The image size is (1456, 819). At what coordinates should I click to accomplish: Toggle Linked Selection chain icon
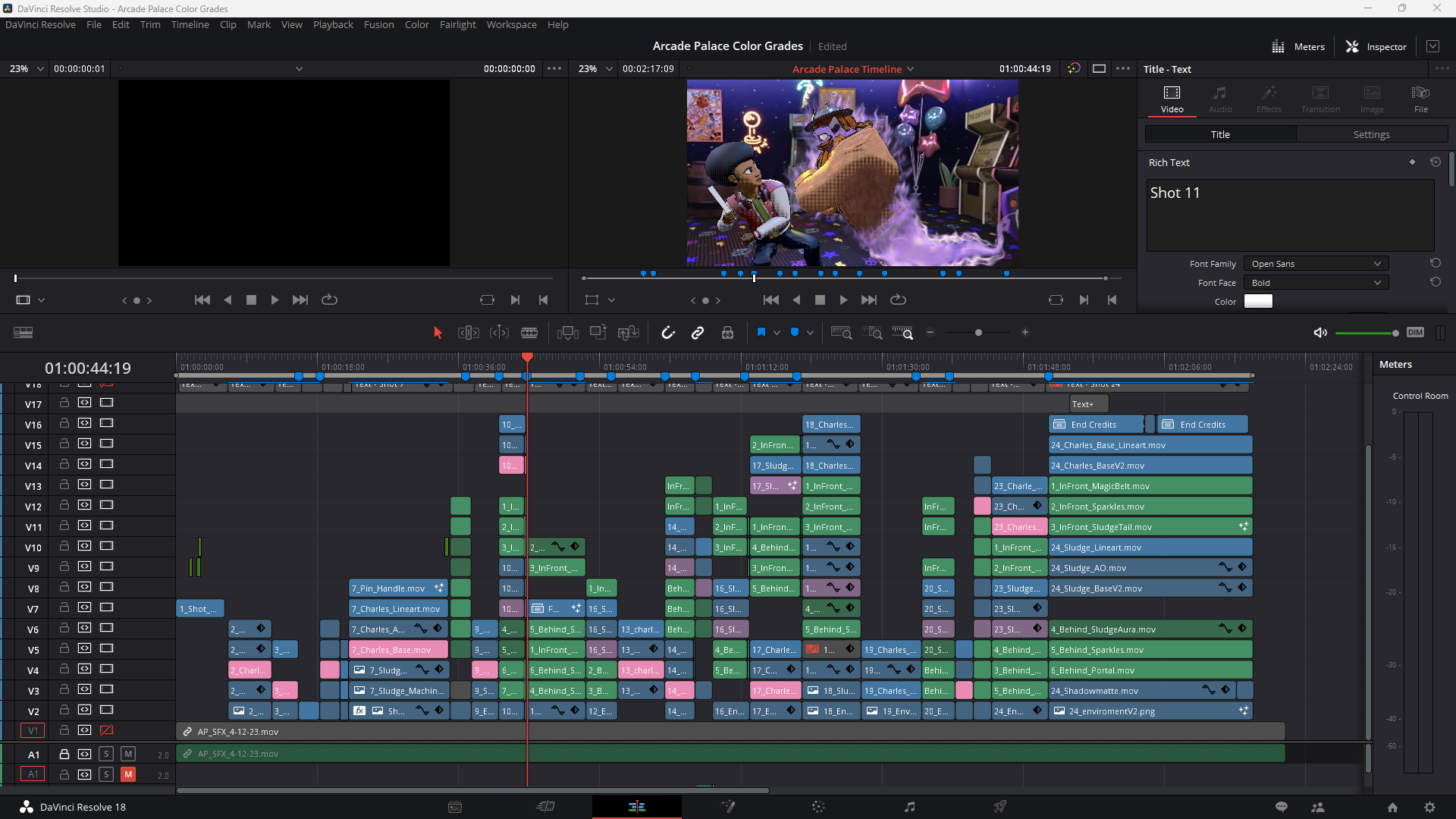coord(698,333)
